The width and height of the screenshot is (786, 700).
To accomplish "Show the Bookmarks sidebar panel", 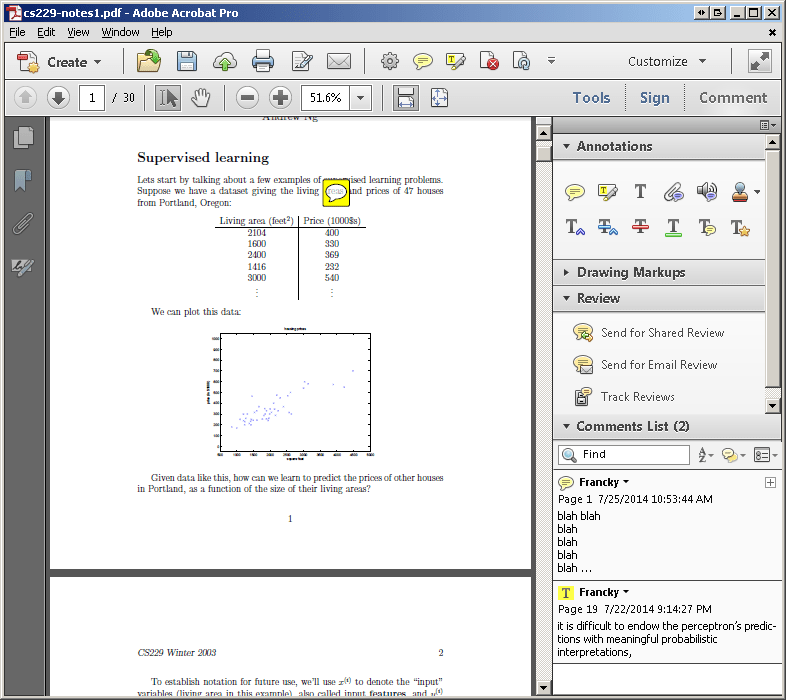I will coord(23,180).
